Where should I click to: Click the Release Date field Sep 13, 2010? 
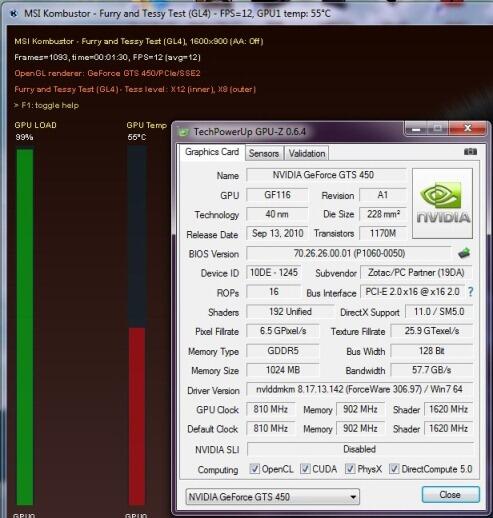277,233
